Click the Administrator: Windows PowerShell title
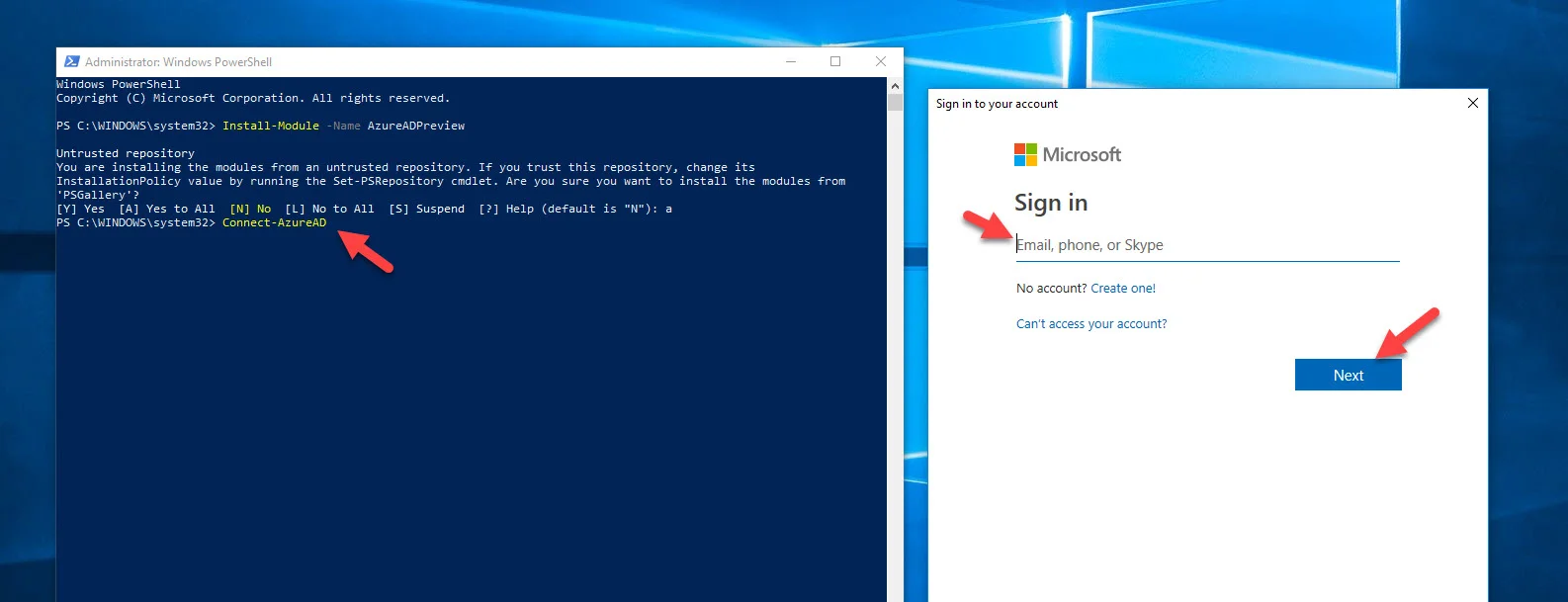Image resolution: width=1568 pixels, height=602 pixels. tap(178, 61)
